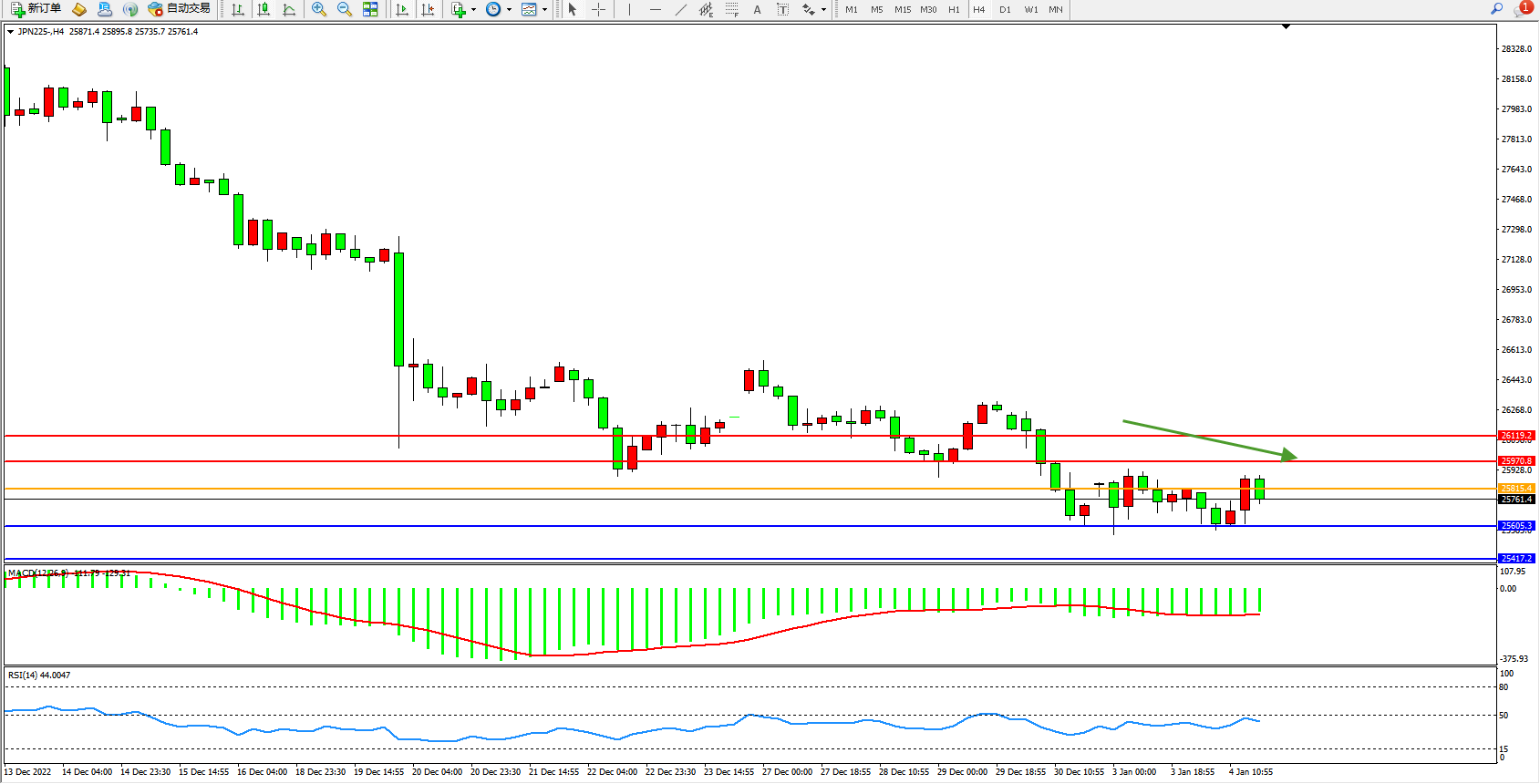The height and width of the screenshot is (784, 1540).
Task: Open the periods clock dropdown arrow
Action: [509, 9]
